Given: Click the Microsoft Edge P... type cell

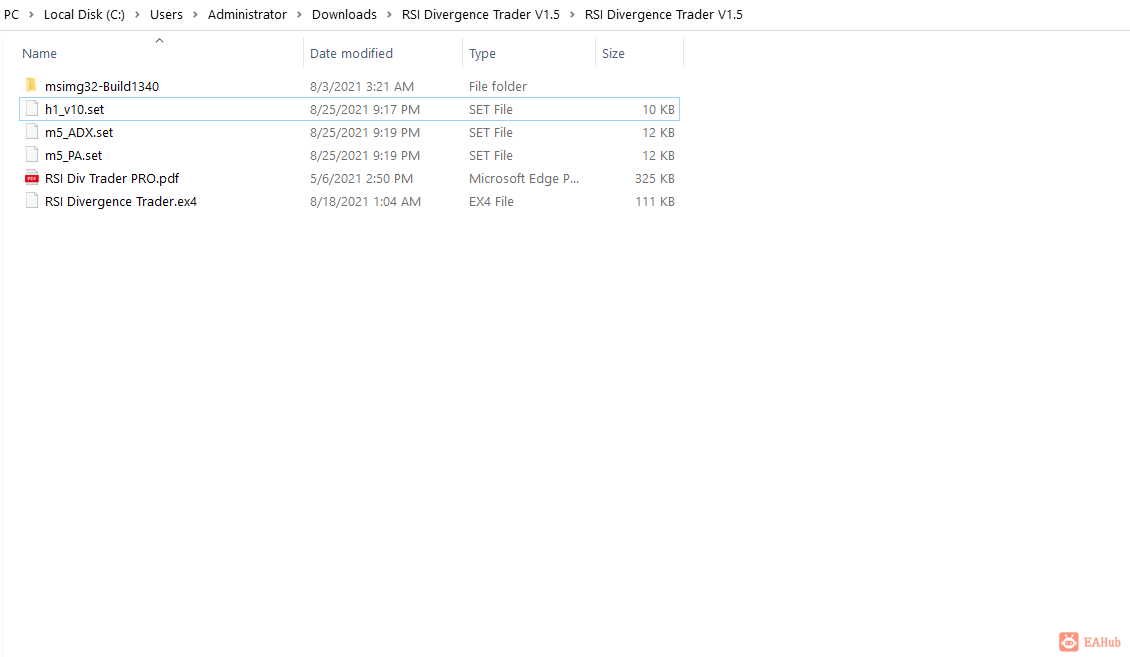Looking at the screenshot, I should 524,179.
